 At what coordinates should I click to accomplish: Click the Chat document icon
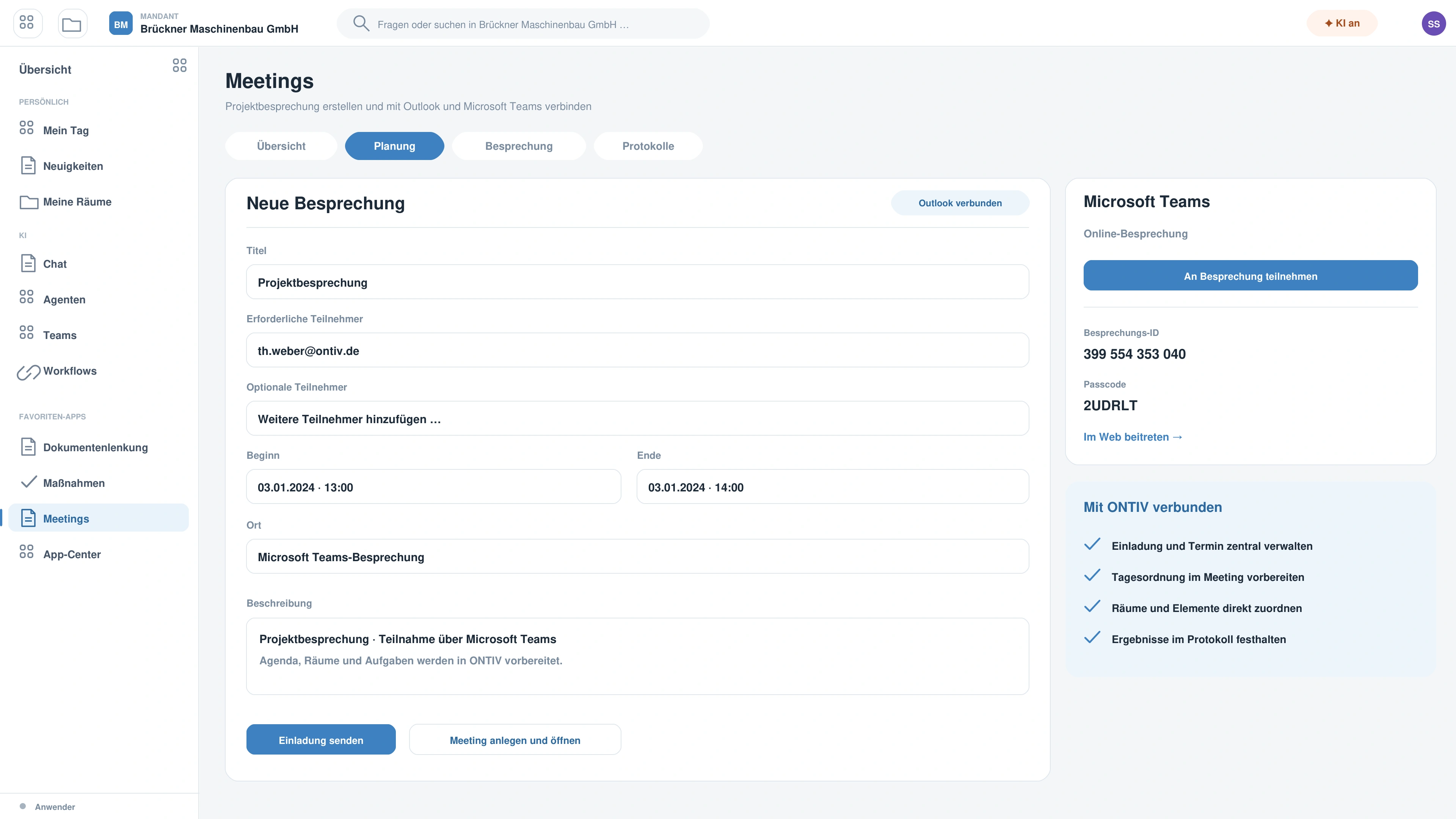(x=28, y=264)
